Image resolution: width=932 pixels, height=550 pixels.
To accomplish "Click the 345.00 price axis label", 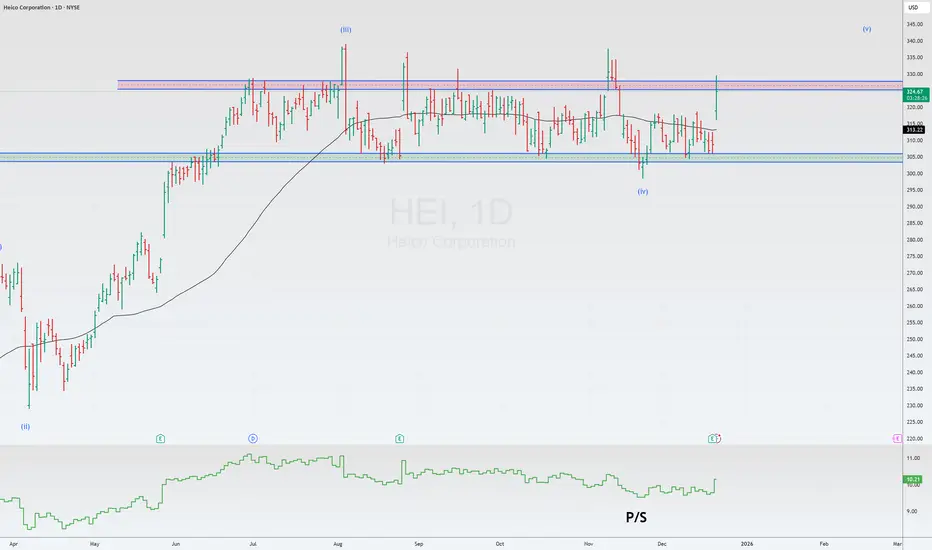I will (915, 24).
